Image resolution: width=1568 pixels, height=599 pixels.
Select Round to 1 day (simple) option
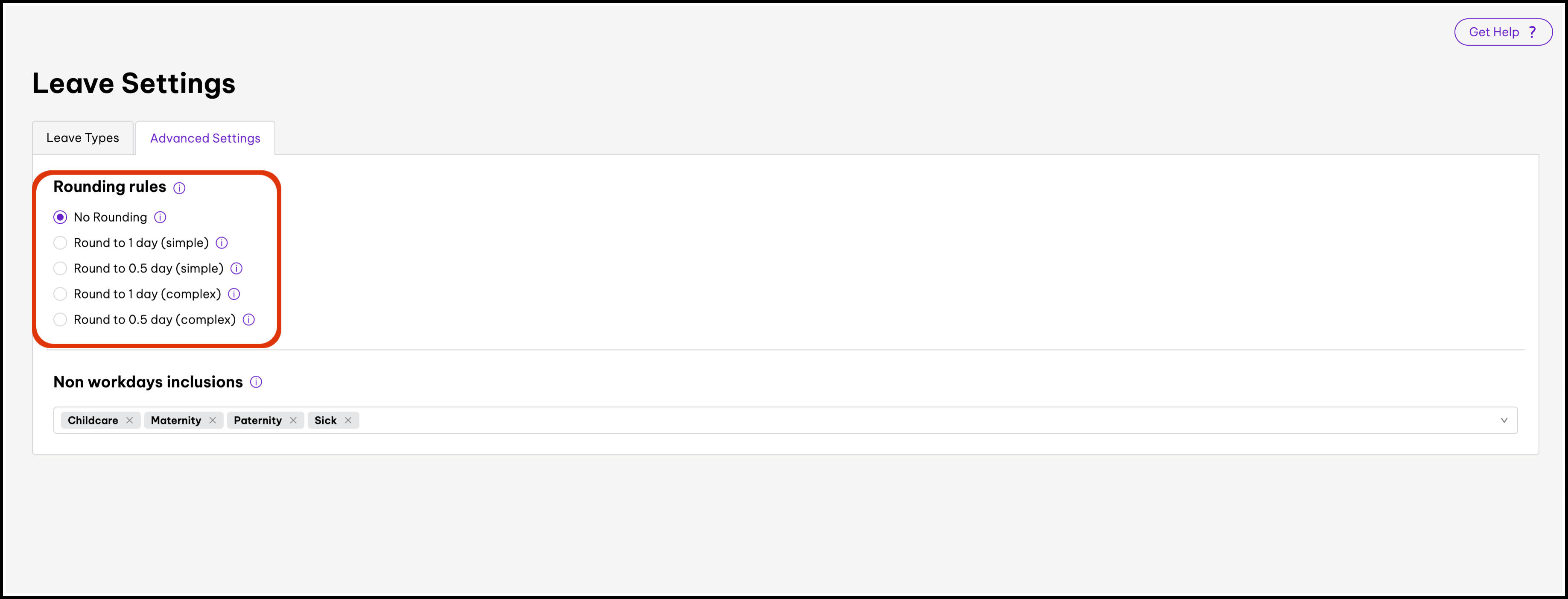pyautogui.click(x=60, y=243)
